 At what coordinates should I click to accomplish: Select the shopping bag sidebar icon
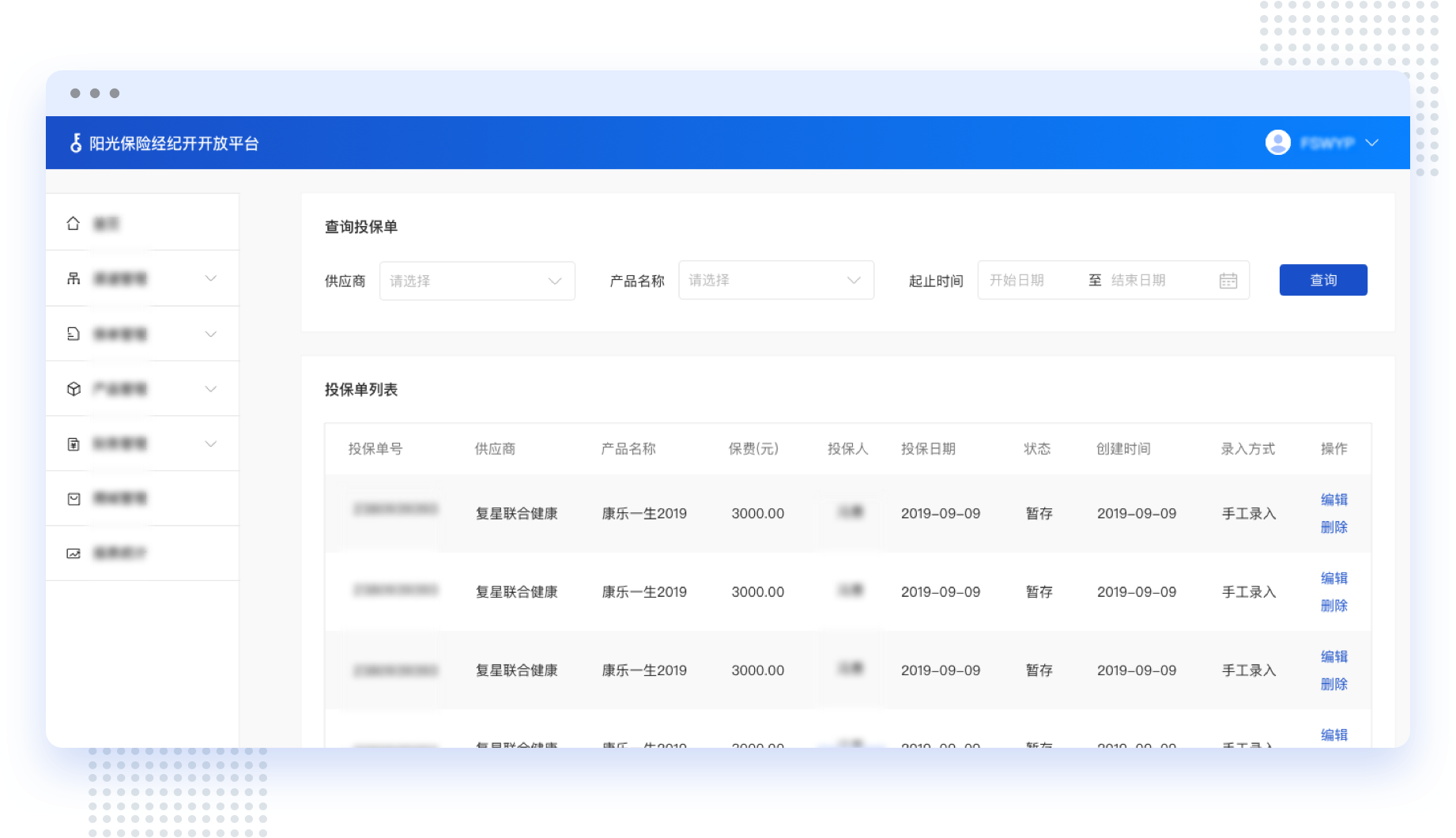pos(74,499)
